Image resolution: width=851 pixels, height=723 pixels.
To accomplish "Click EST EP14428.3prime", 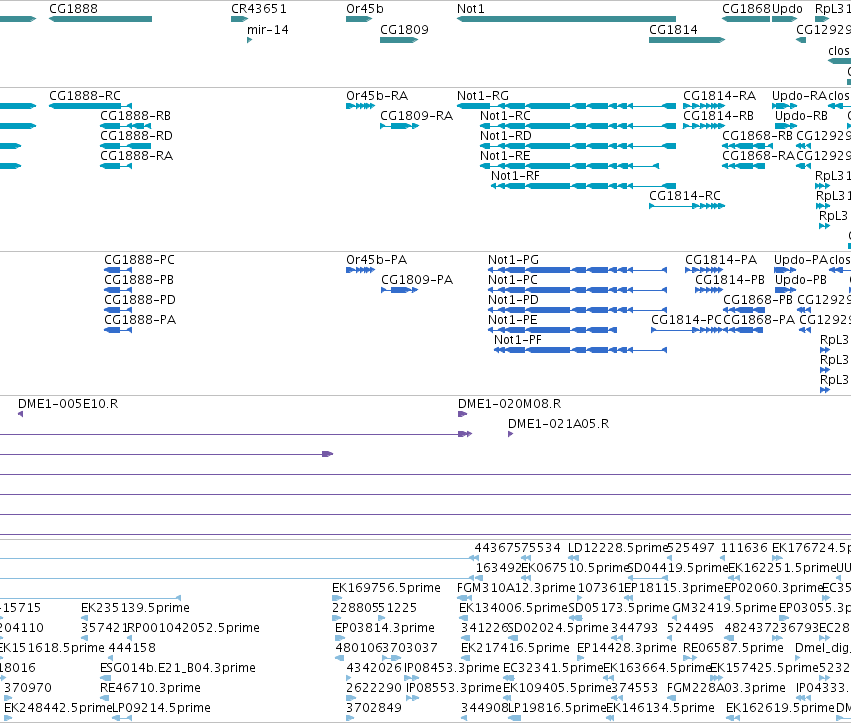I will click(582, 658).
